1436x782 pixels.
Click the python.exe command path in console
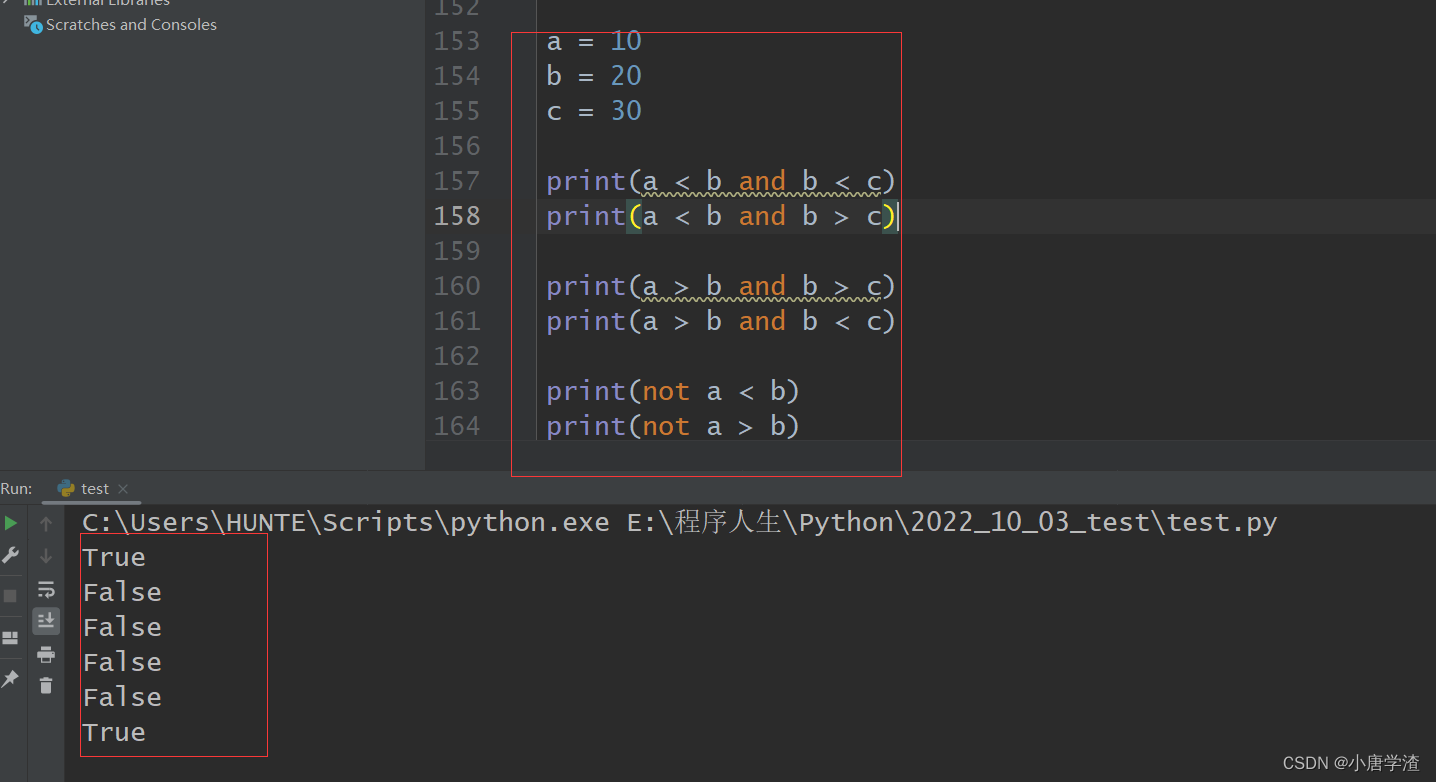(x=346, y=523)
